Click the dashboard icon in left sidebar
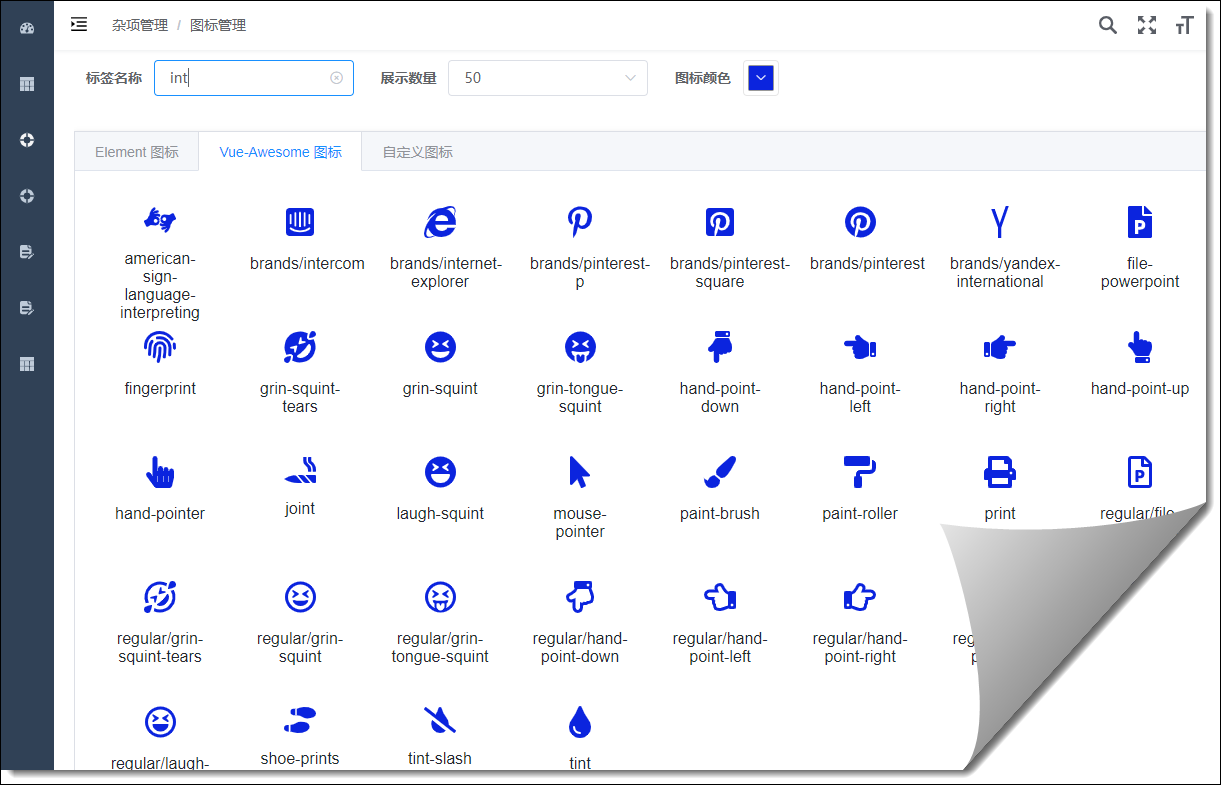 coord(27,28)
